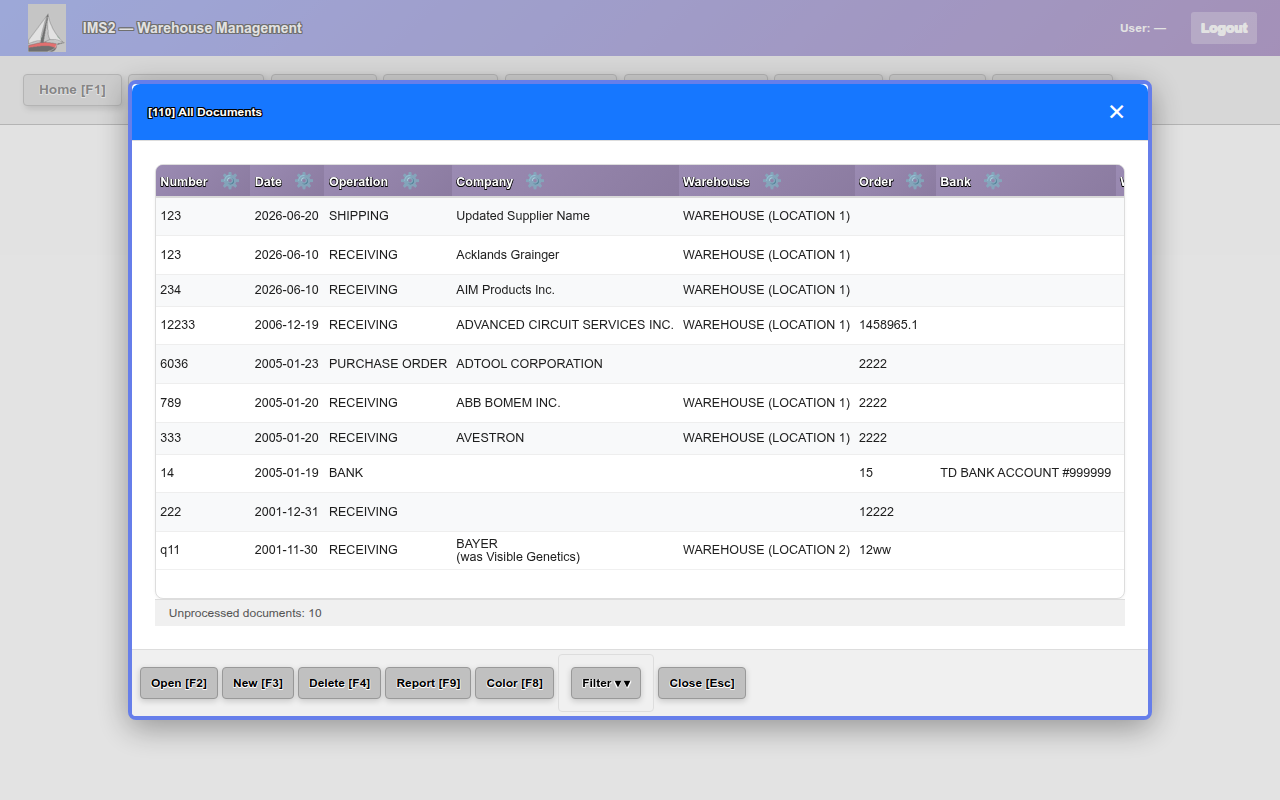Select the Acklands Grainger row

pos(640,255)
